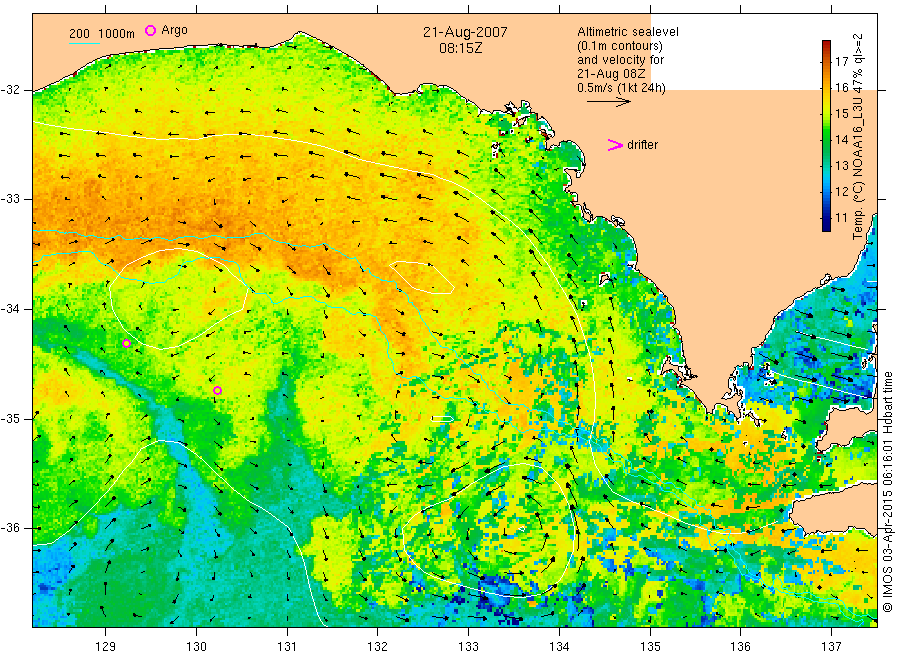Viewport: 900px width, 660px height.
Task: Click longitude label 134
Action: point(559,647)
